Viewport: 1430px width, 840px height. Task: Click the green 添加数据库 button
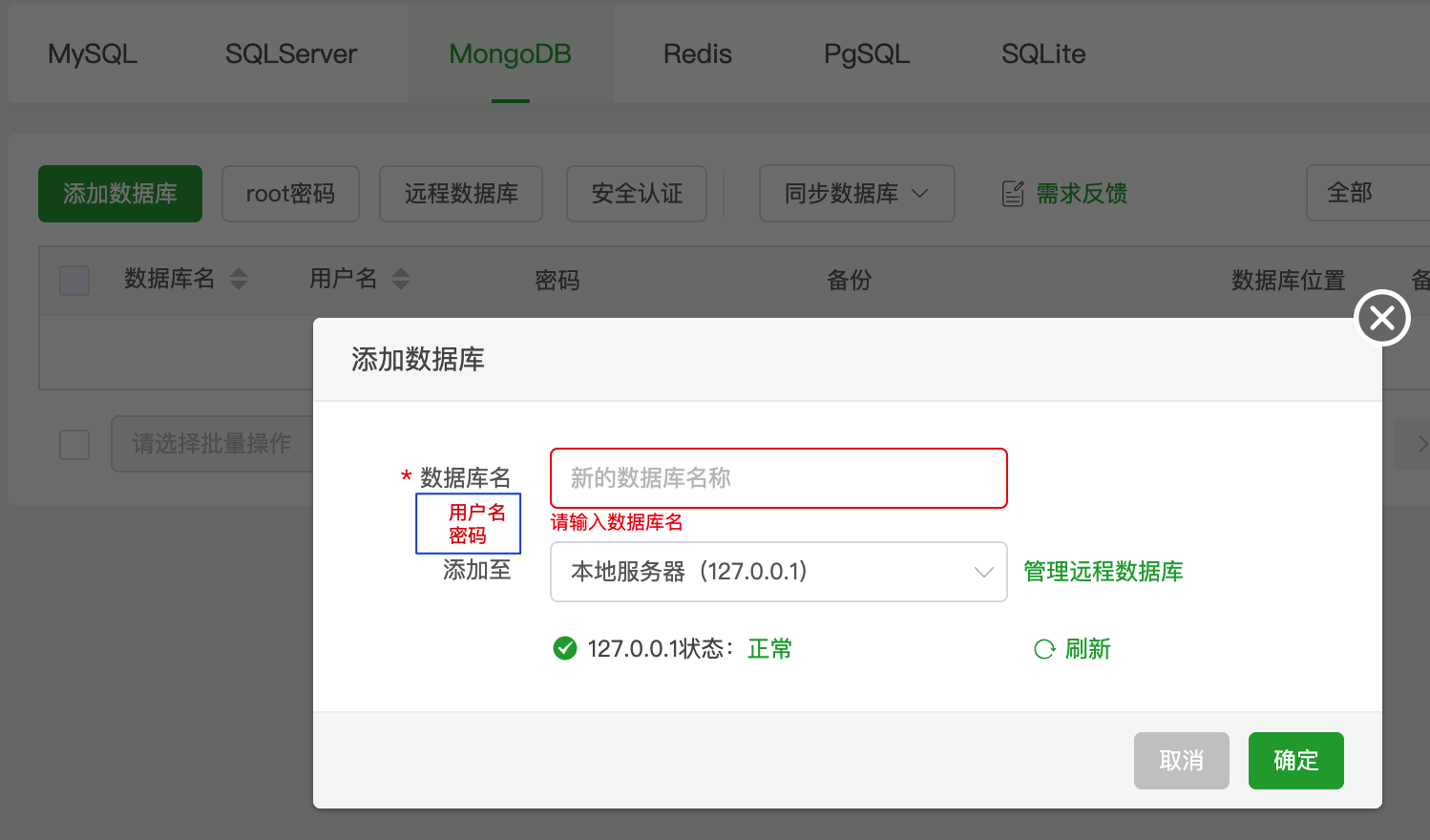(x=120, y=194)
